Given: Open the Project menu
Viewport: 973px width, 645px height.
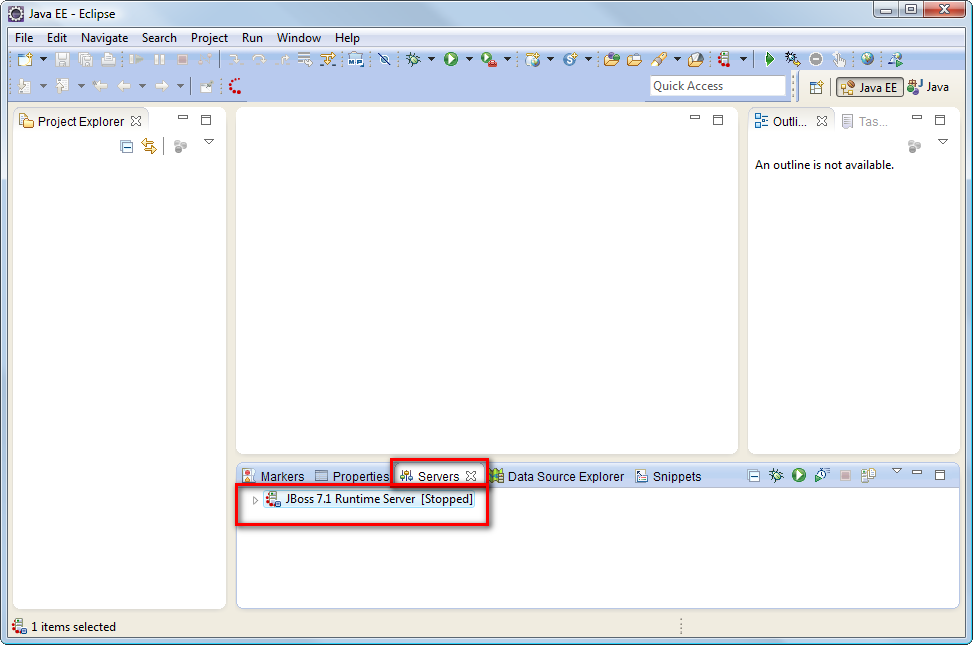Looking at the screenshot, I should pos(209,38).
